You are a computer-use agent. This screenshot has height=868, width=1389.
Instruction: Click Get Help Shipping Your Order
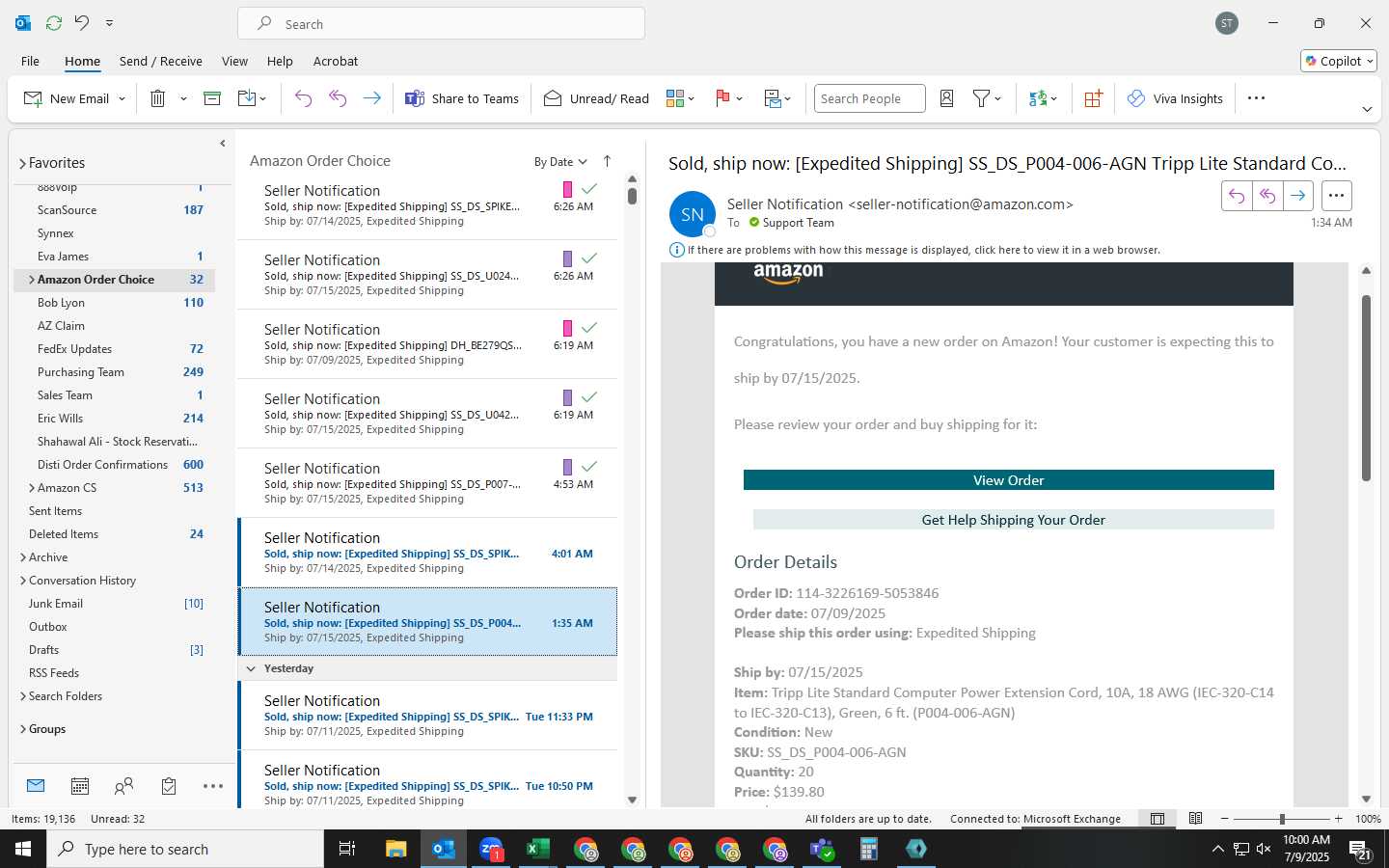(x=1013, y=520)
